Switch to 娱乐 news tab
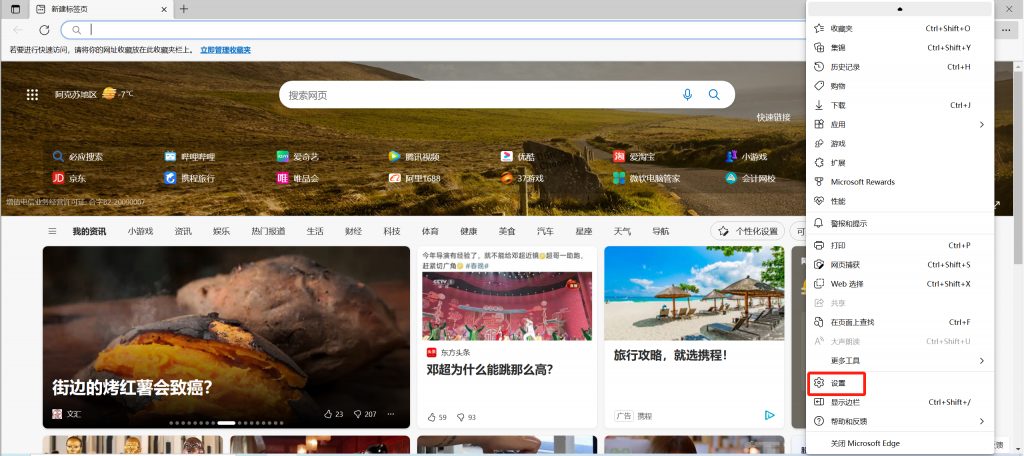The width and height of the screenshot is (1024, 456). click(x=221, y=231)
